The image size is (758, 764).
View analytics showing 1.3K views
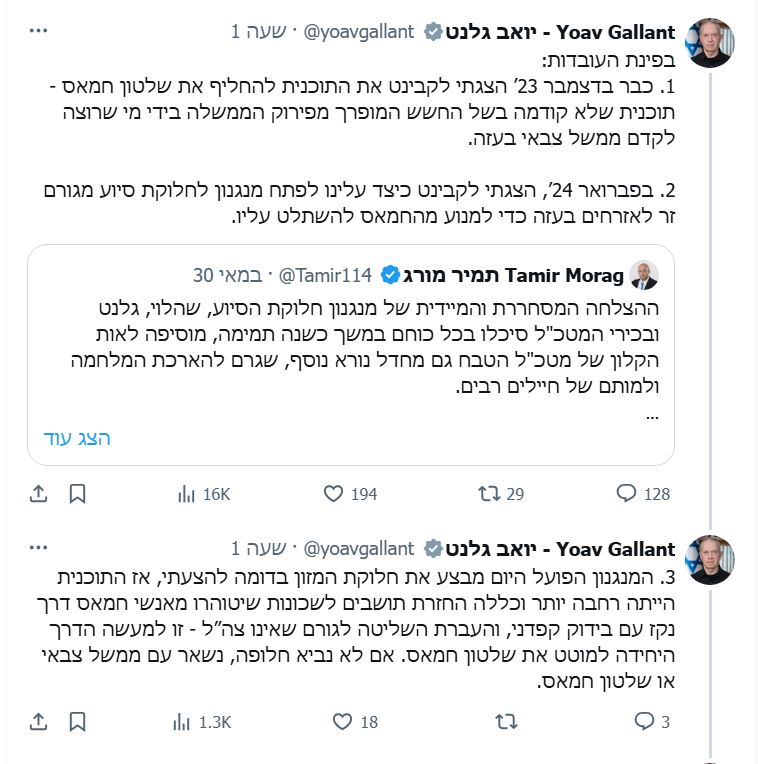pos(203,720)
